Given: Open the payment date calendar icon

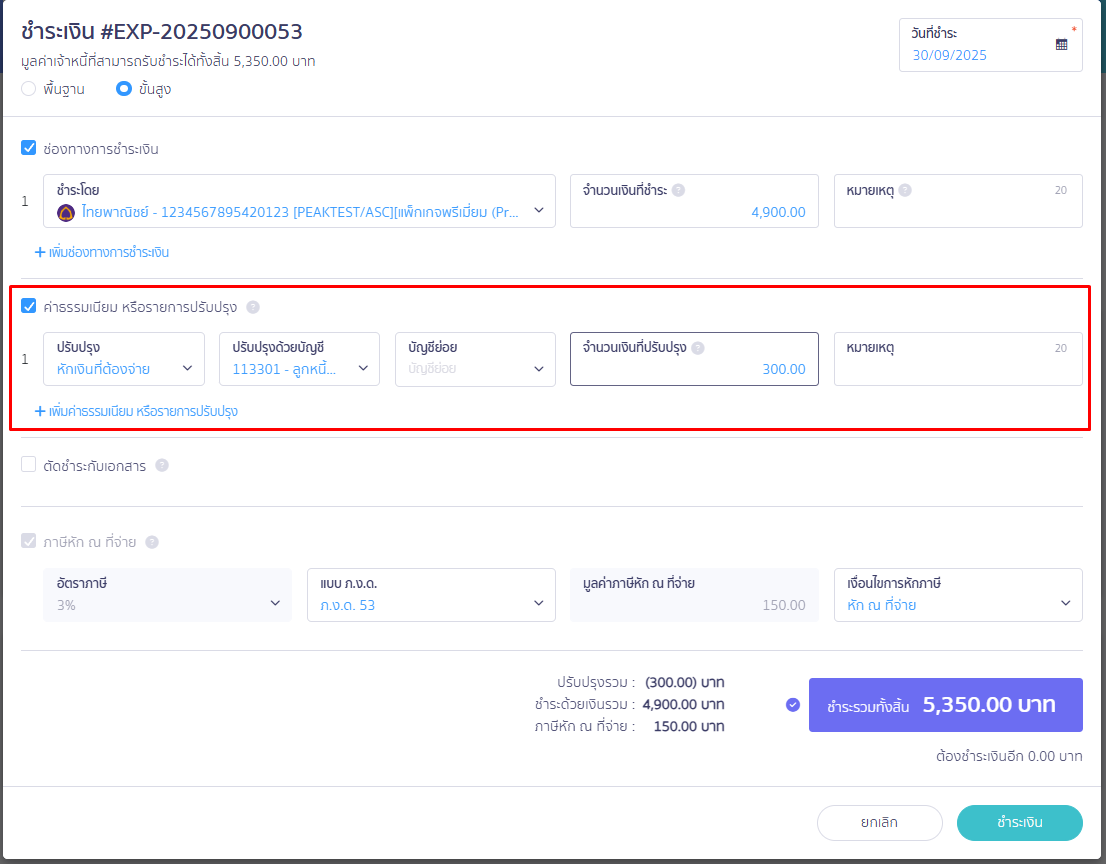Looking at the screenshot, I should [1061, 44].
